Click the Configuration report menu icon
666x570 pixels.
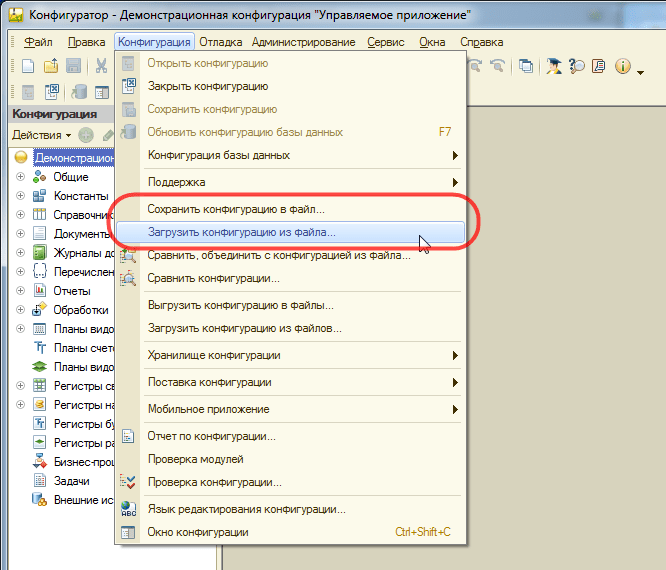128,436
